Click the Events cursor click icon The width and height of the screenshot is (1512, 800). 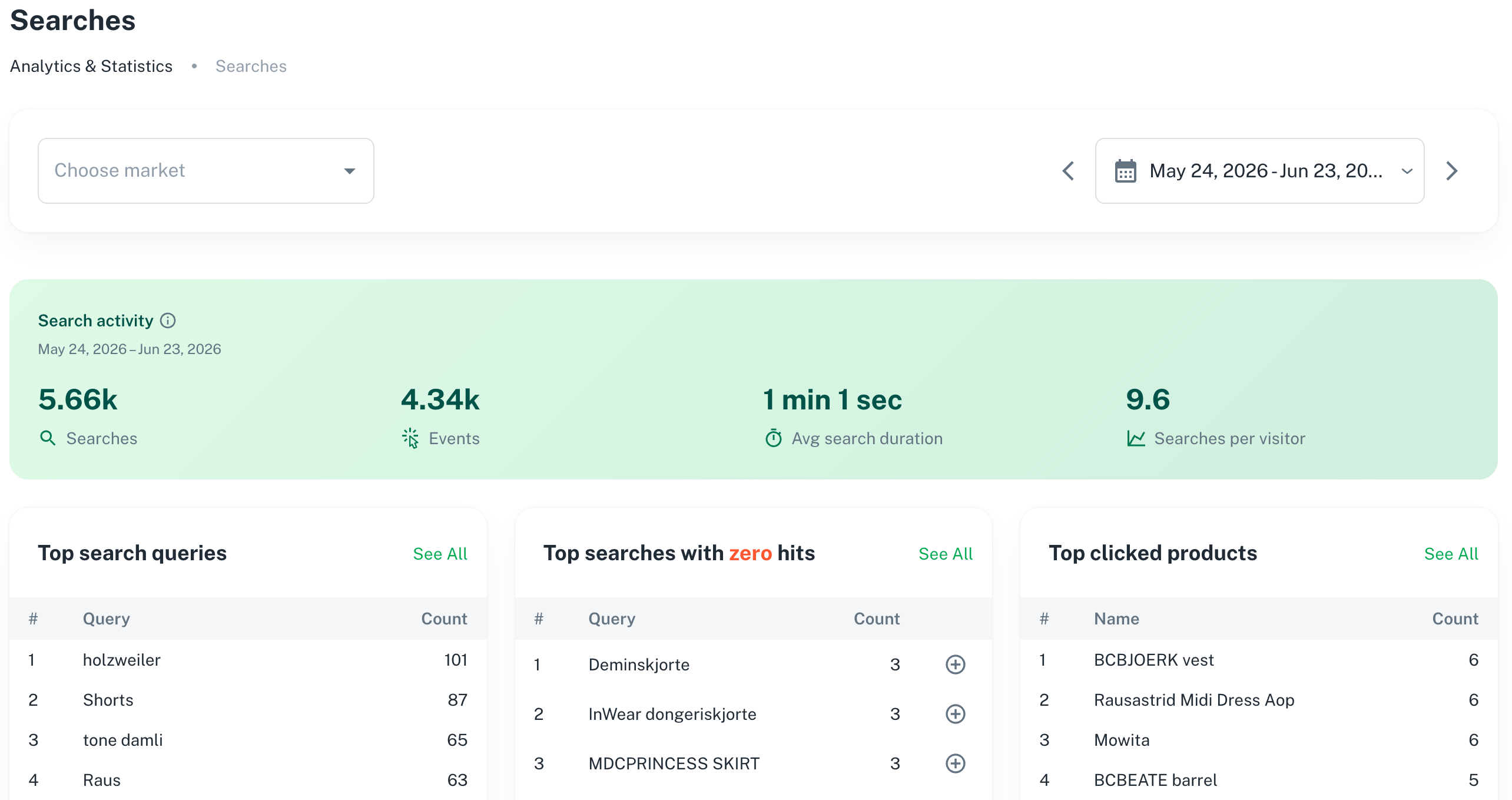(410, 438)
